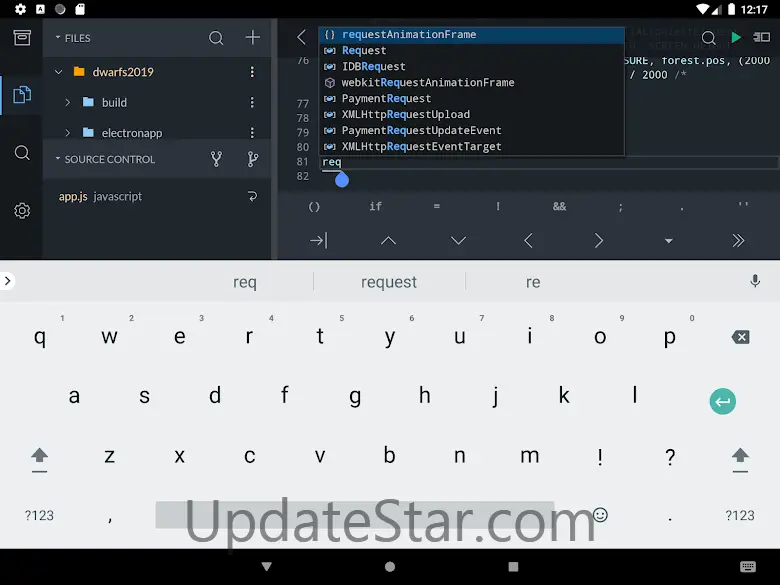780x585 pixels.
Task: Tap keyboard suggestion 're'
Action: coord(533,282)
